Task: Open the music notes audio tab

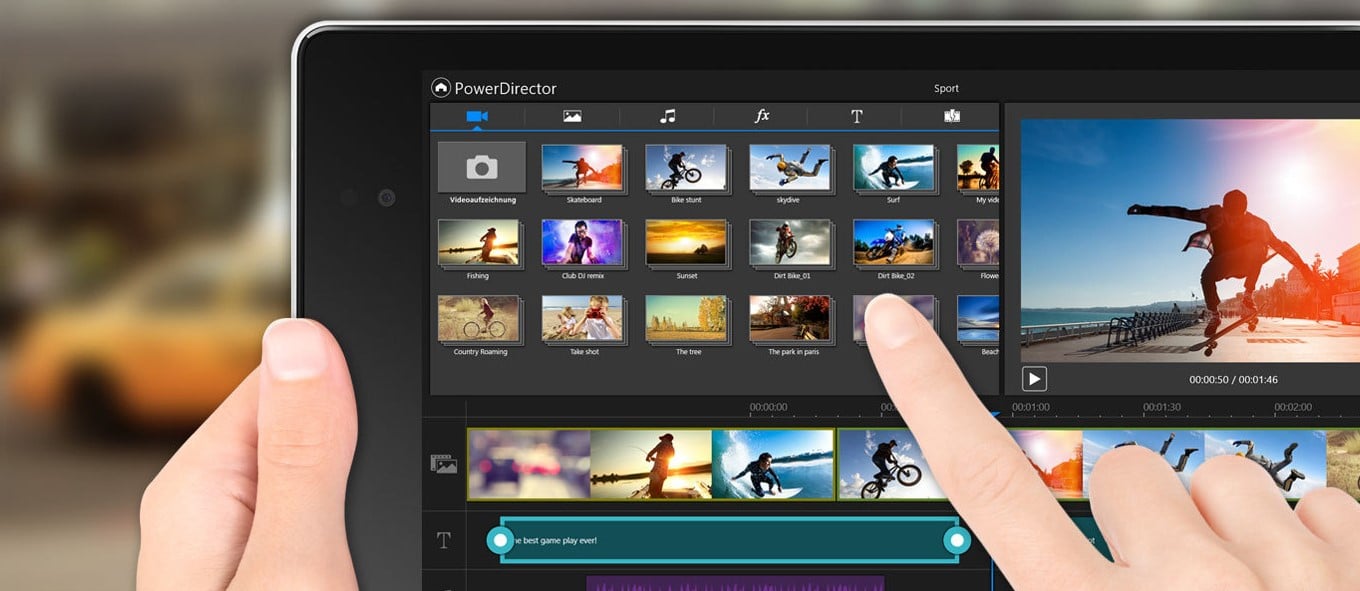Action: [667, 116]
